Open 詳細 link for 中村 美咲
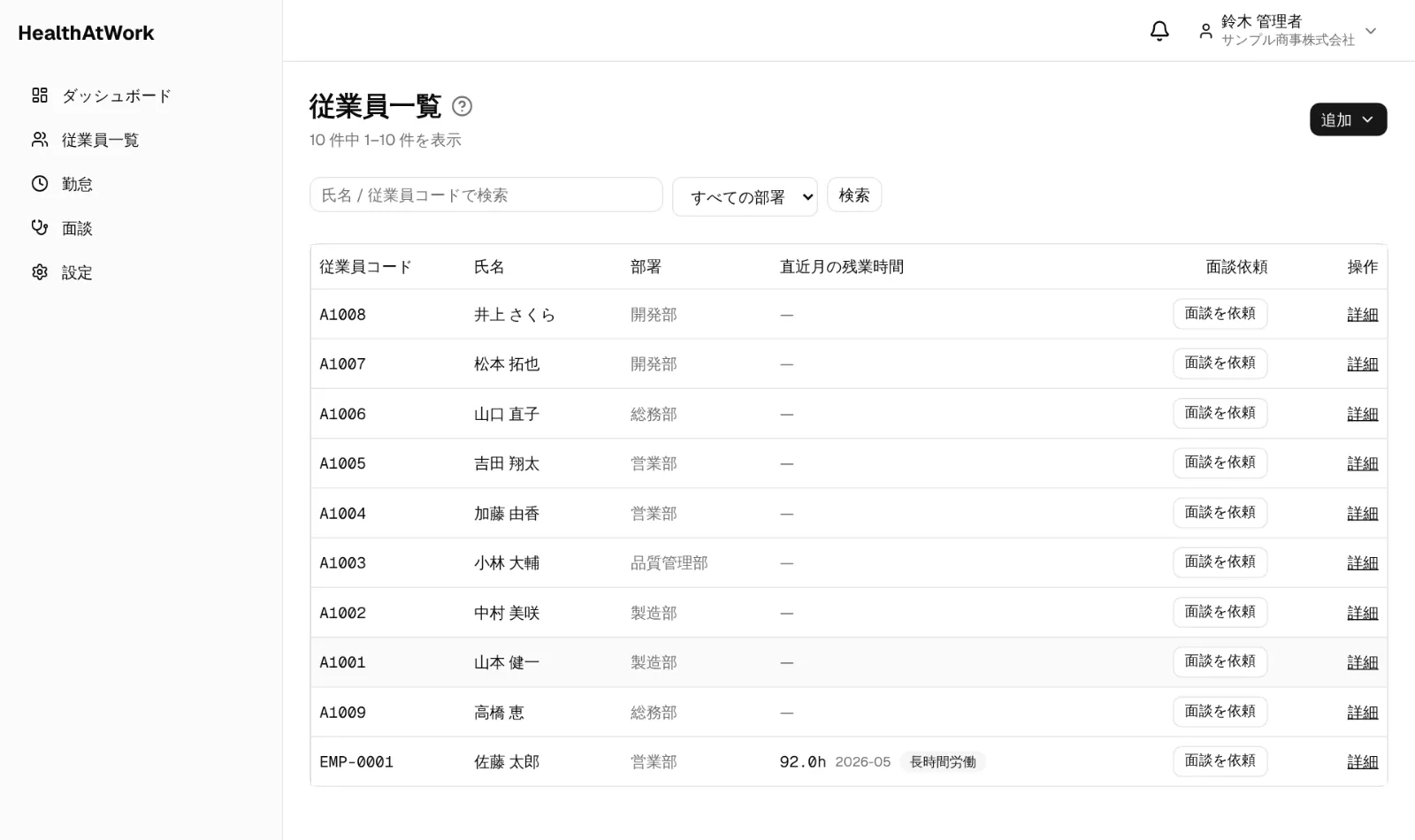 [1362, 613]
